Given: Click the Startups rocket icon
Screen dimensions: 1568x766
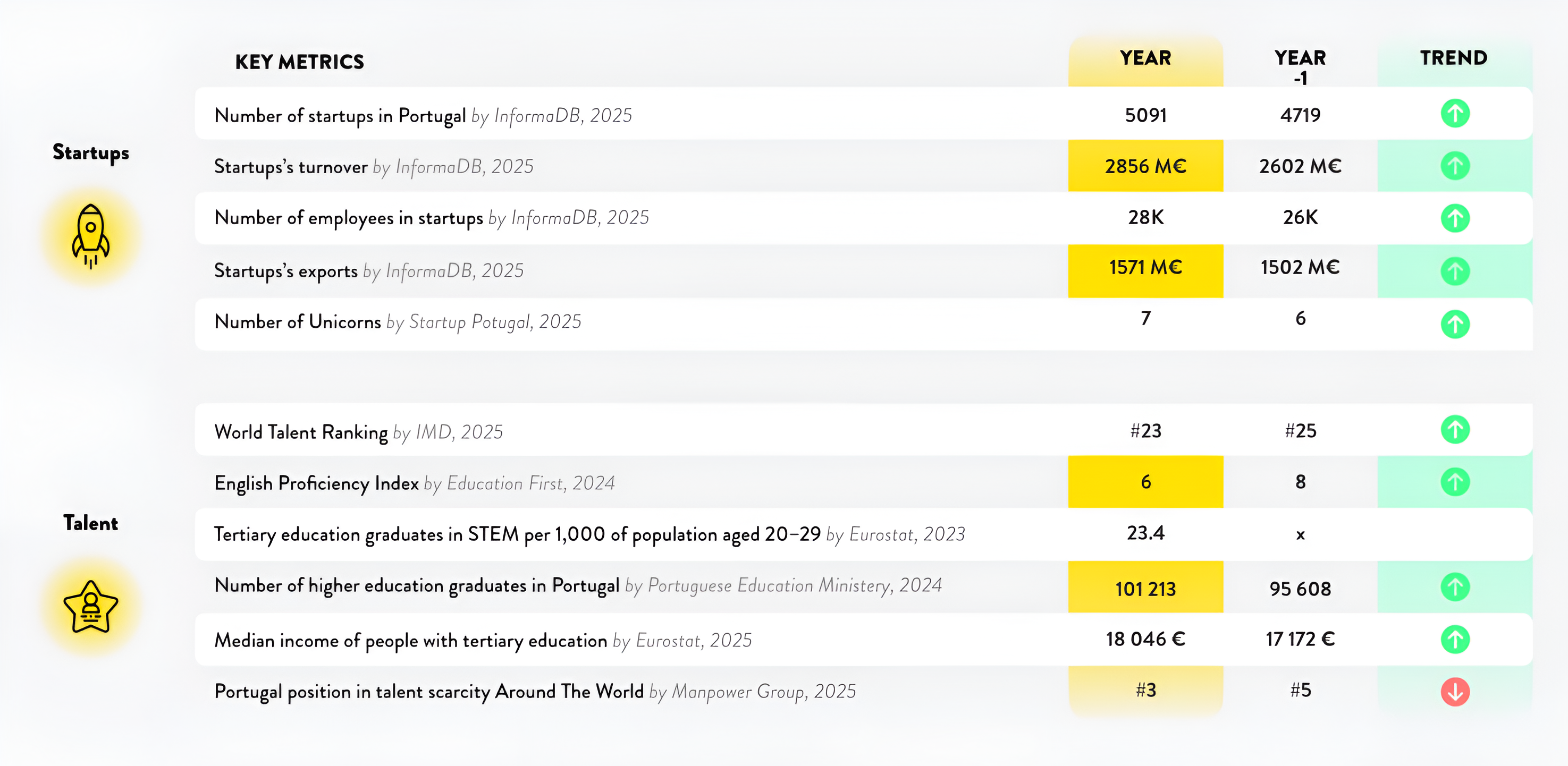Looking at the screenshot, I should click(x=91, y=236).
